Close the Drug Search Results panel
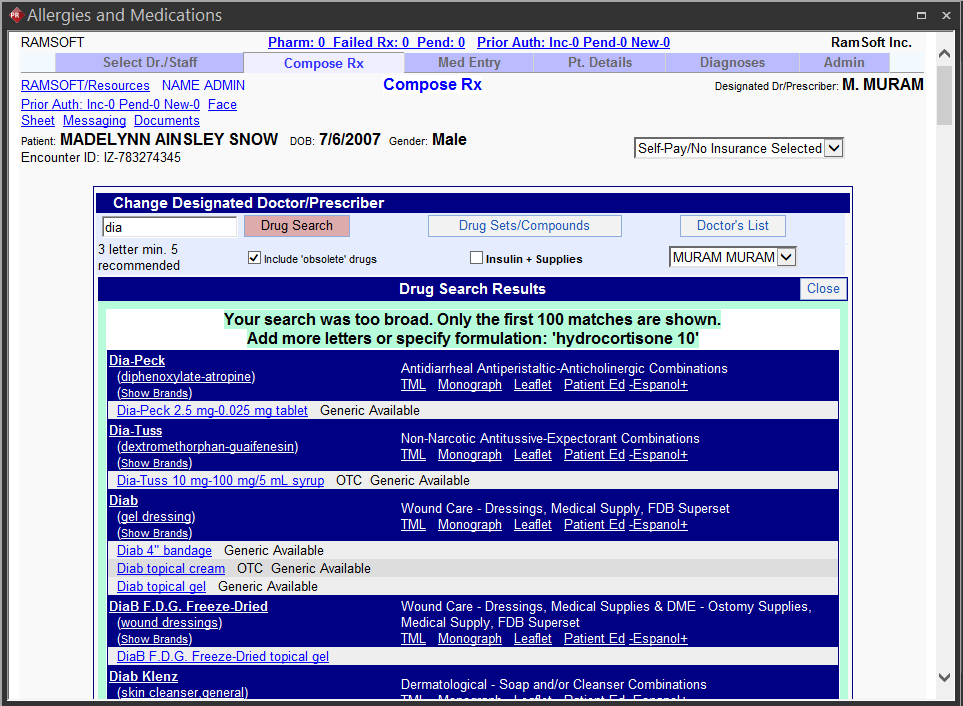The image size is (963, 706). [x=823, y=289]
